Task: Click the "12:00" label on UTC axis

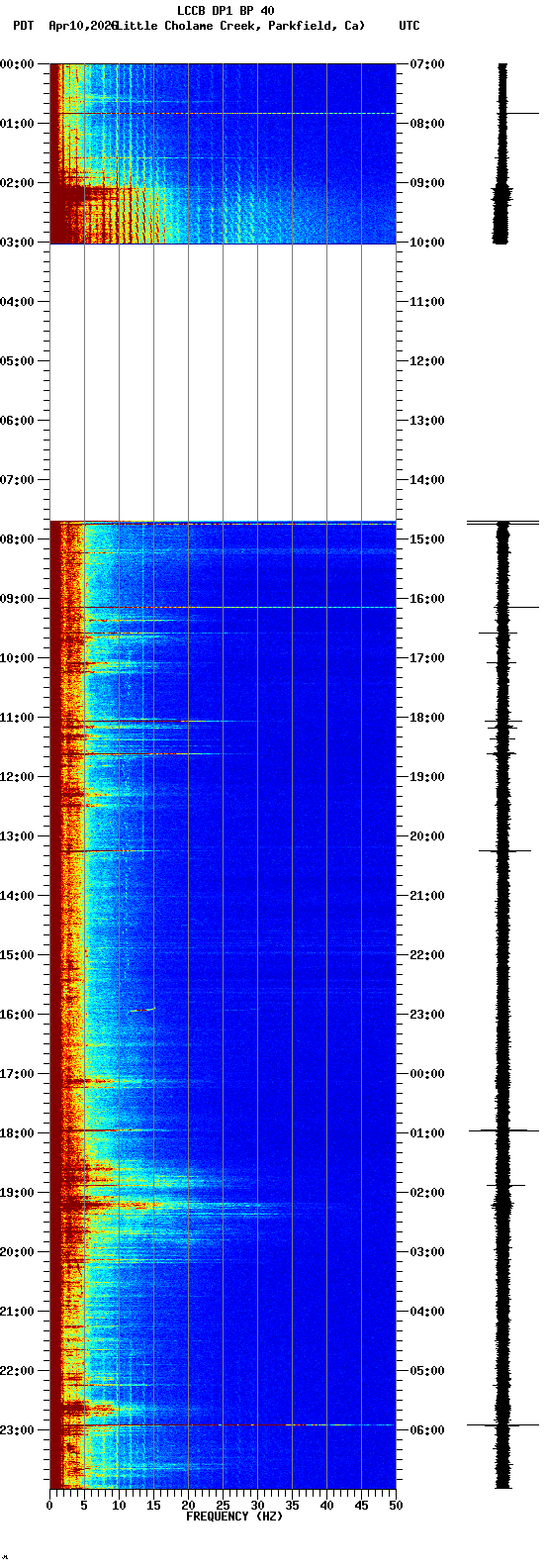Action: 427,361
